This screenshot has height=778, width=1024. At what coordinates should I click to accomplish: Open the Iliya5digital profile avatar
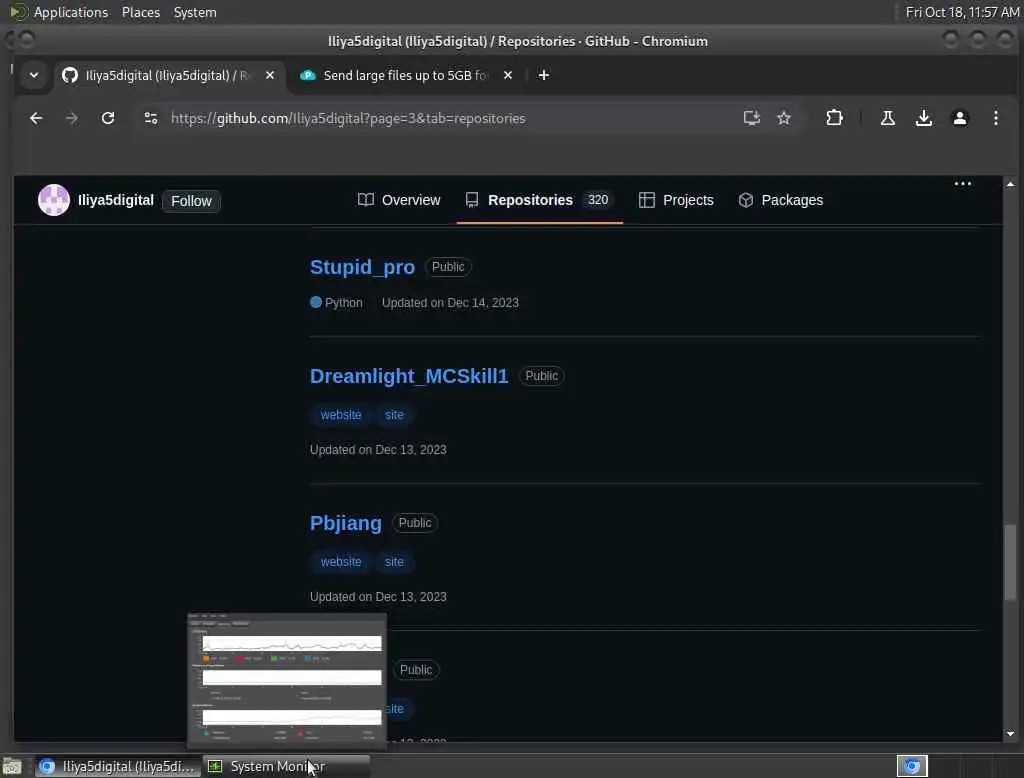click(54, 200)
